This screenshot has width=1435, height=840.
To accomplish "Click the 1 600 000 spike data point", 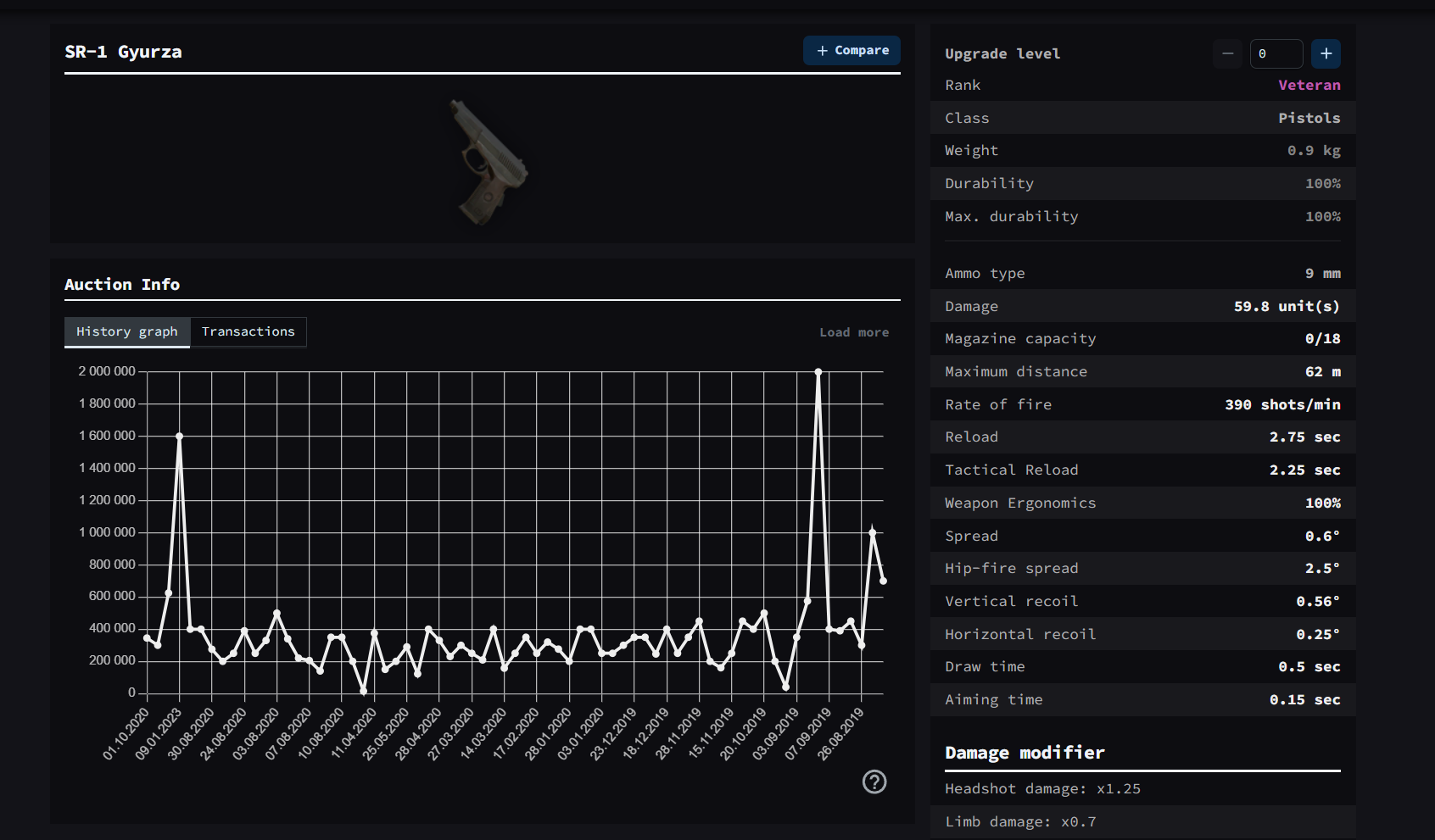I will point(179,437).
